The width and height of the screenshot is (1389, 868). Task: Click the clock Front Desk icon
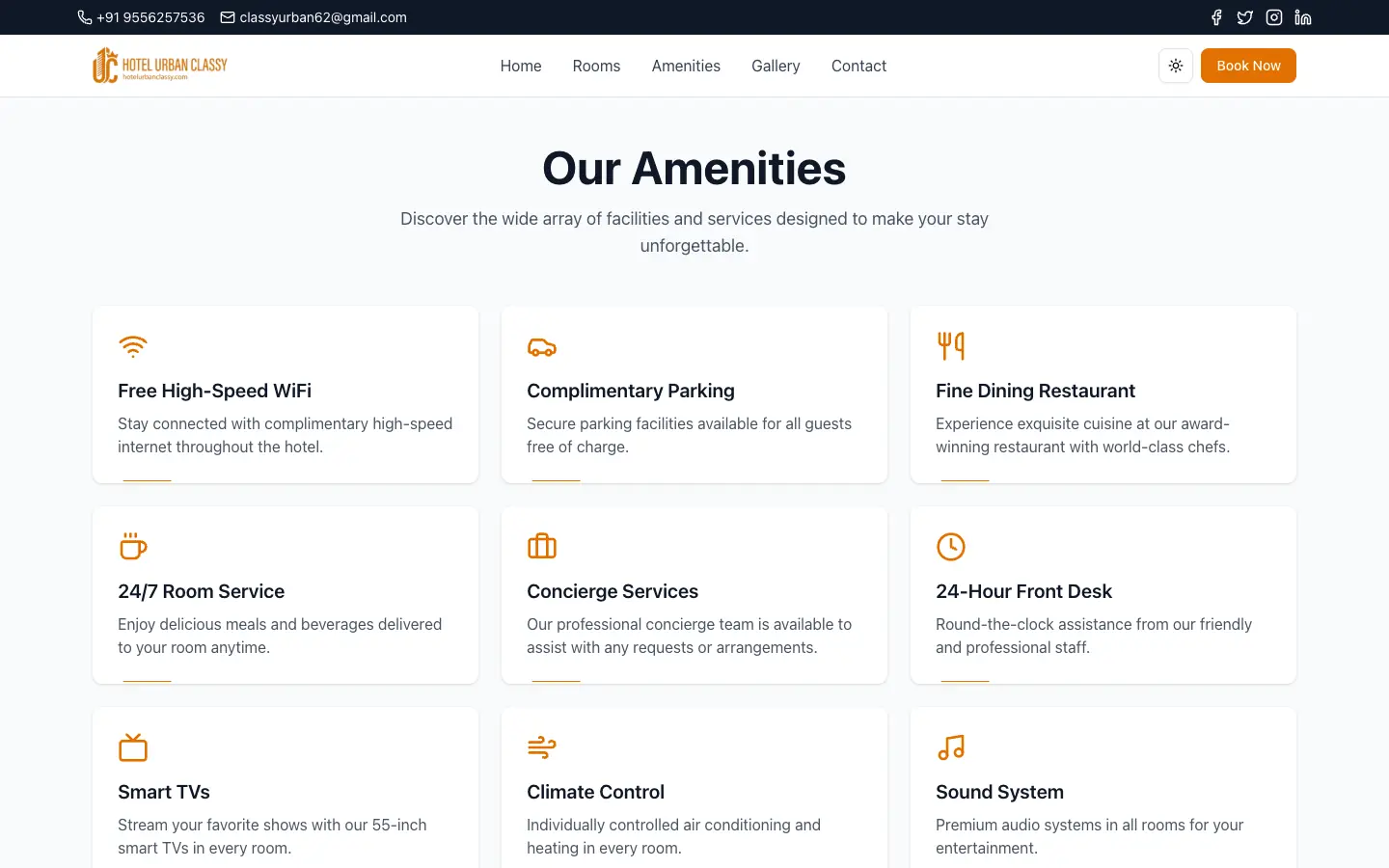click(x=951, y=547)
